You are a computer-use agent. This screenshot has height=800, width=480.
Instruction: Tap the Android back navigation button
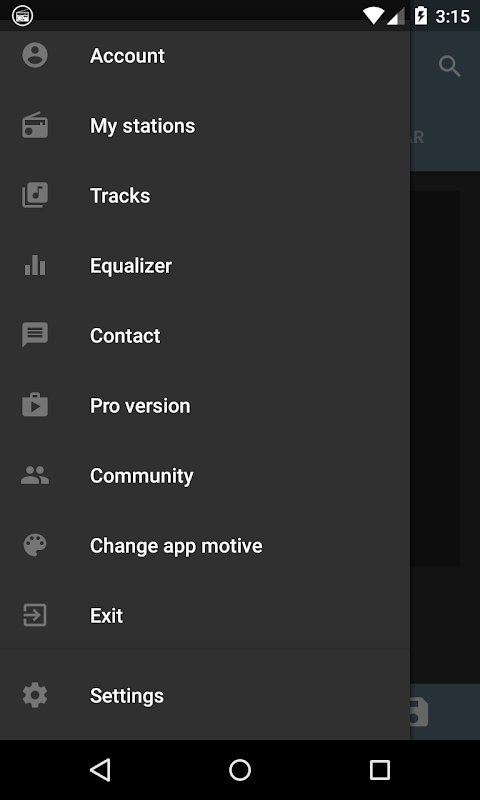[100, 769]
